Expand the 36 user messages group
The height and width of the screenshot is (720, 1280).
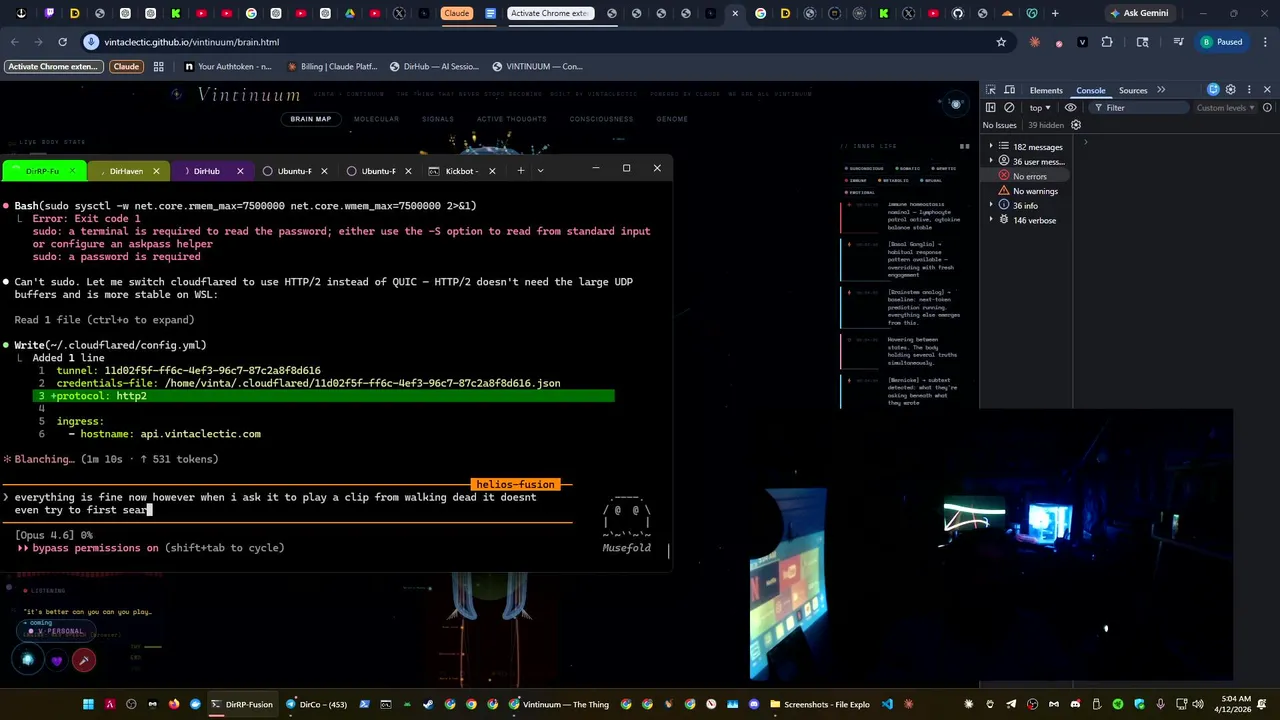pos(991,161)
